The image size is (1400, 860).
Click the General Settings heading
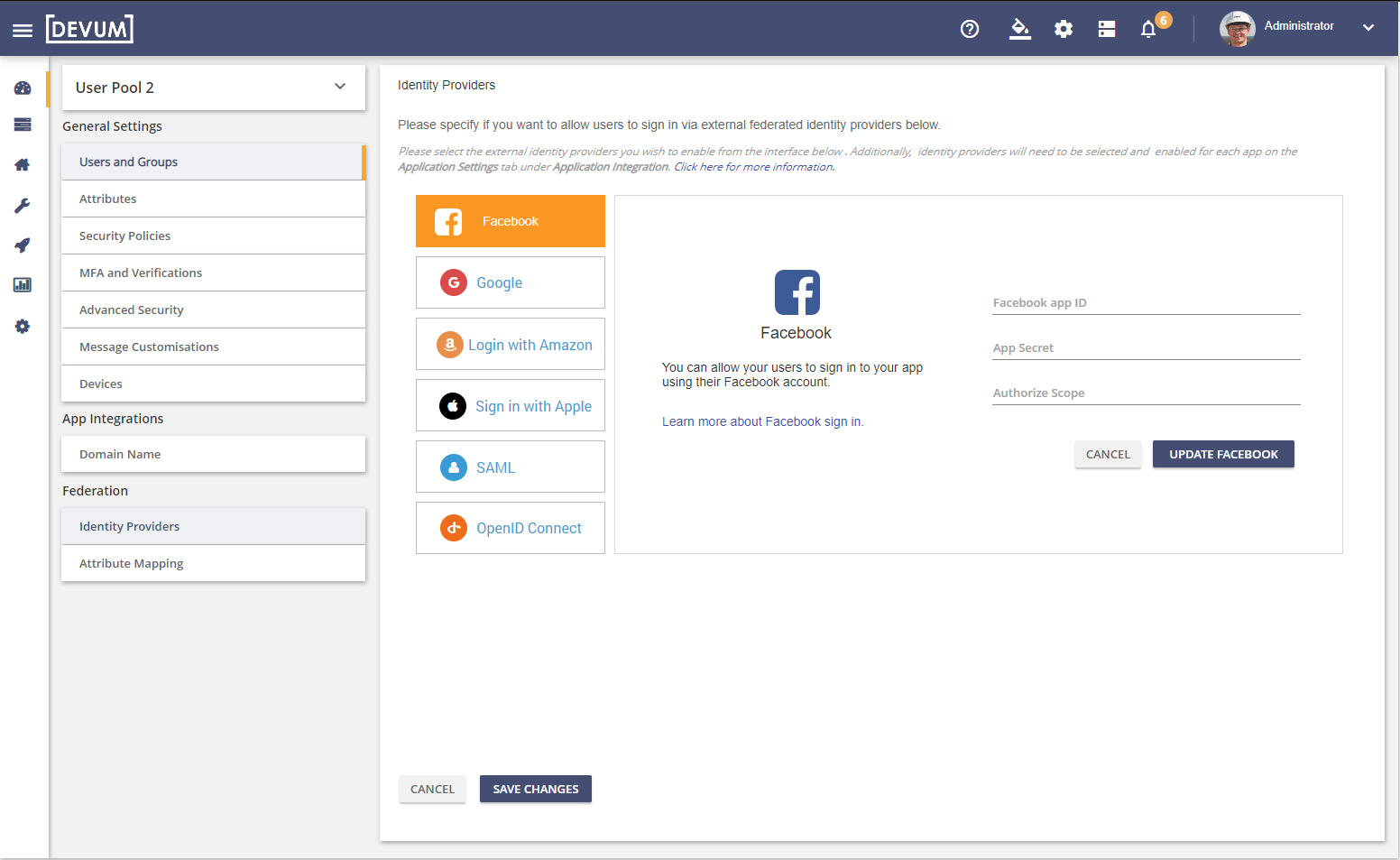click(x=112, y=126)
